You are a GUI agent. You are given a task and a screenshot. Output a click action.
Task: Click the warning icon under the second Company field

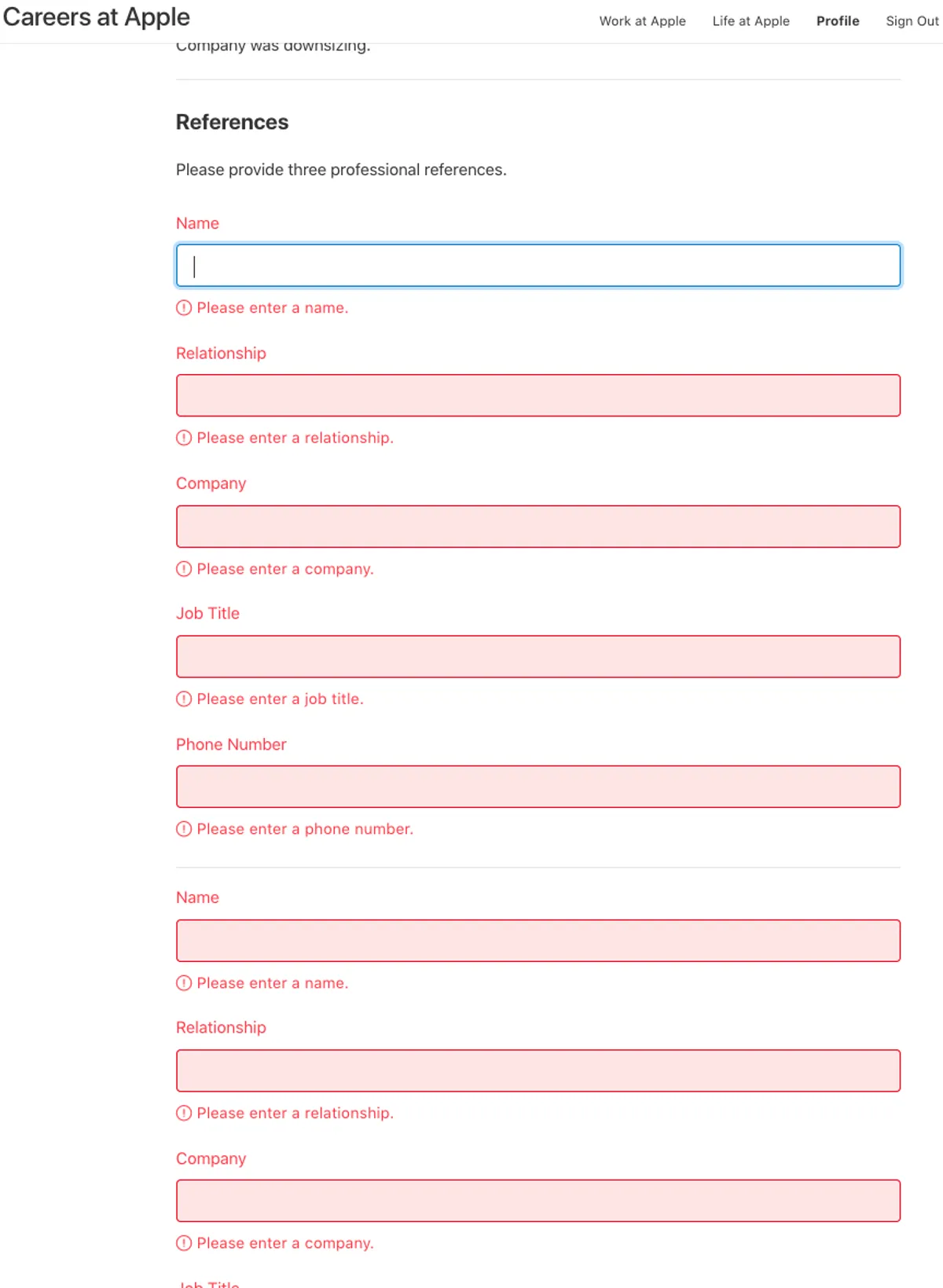[184, 1243]
